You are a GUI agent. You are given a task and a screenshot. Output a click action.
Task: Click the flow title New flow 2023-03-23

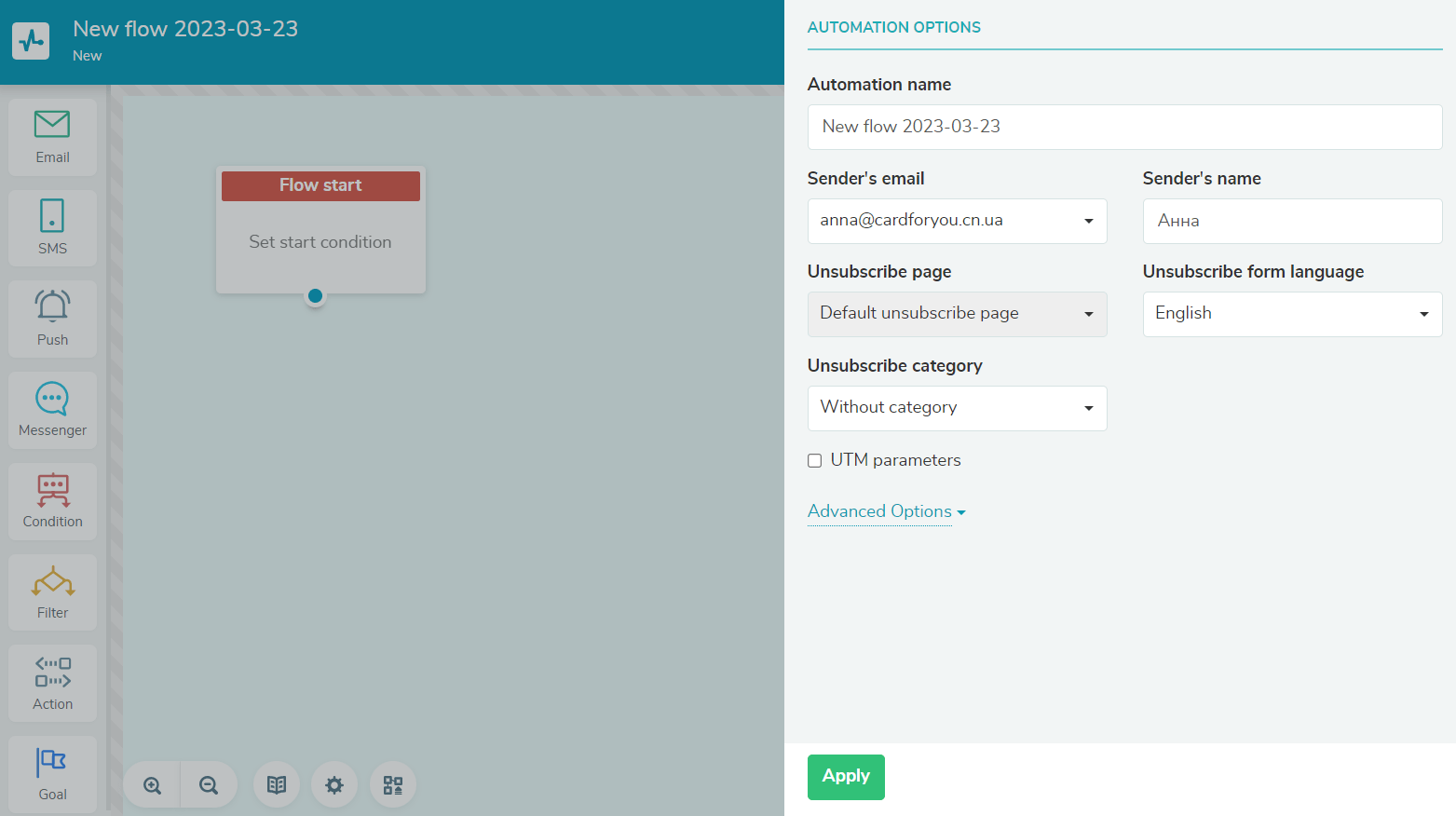(185, 29)
